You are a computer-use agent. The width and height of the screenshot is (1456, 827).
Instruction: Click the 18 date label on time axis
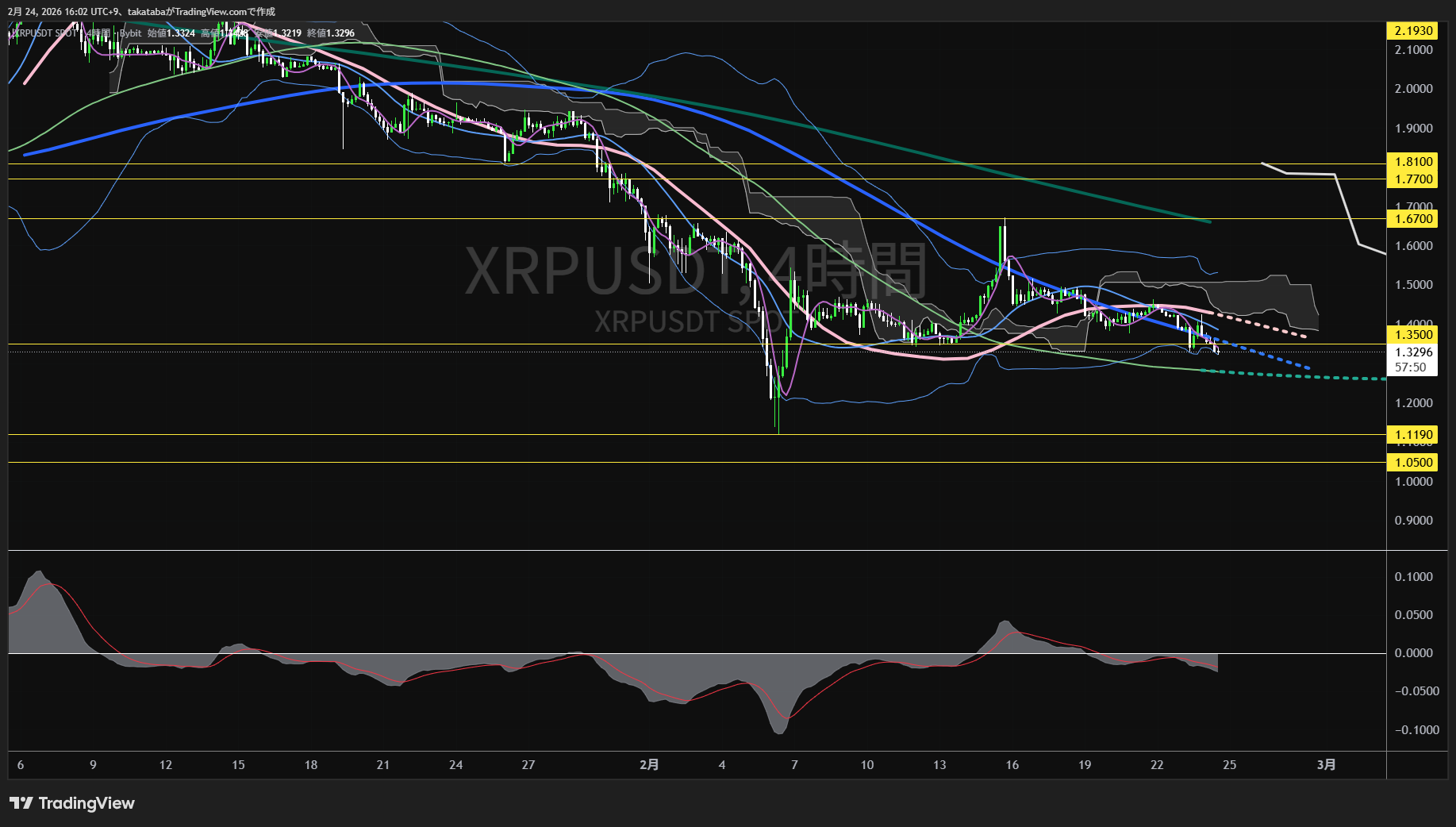pyautogui.click(x=311, y=765)
